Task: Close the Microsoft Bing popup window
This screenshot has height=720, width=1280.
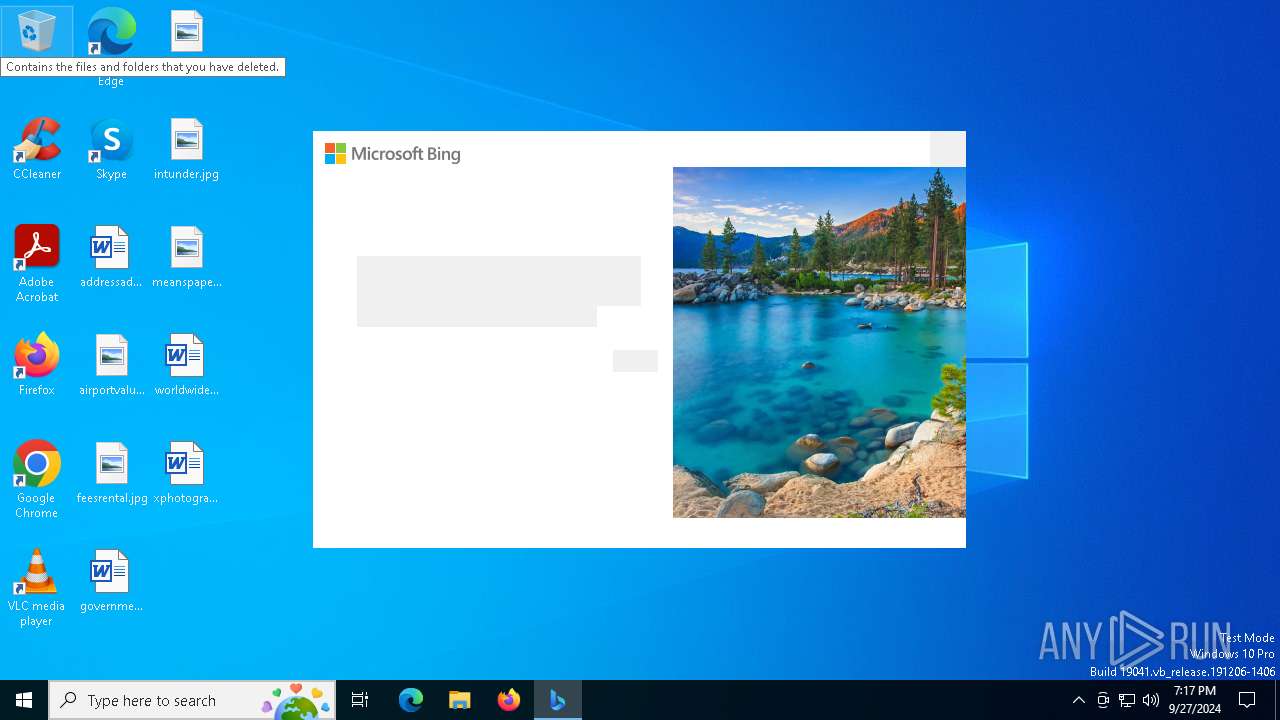Action: click(947, 149)
